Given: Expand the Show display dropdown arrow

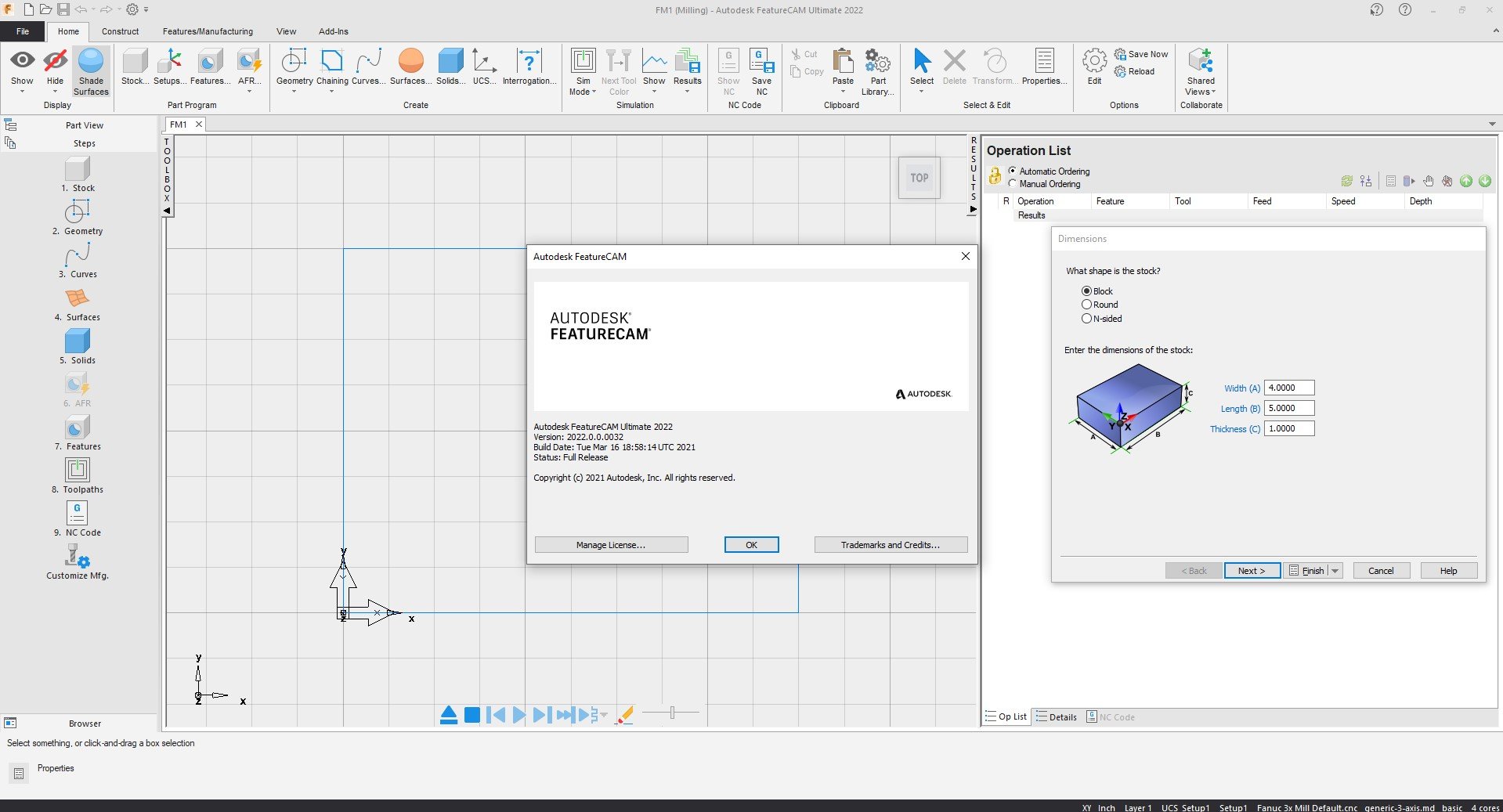Looking at the screenshot, I should click(22, 92).
